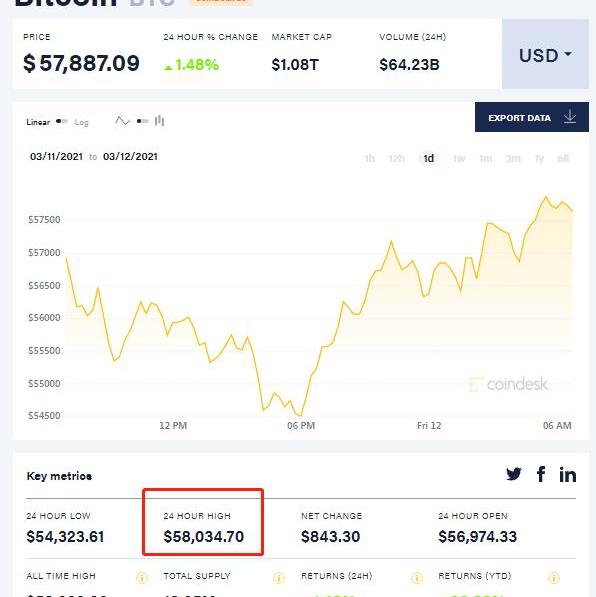Viewport: 596px width, 597px height.
Task: Click the line chart icon
Action: coord(122,121)
